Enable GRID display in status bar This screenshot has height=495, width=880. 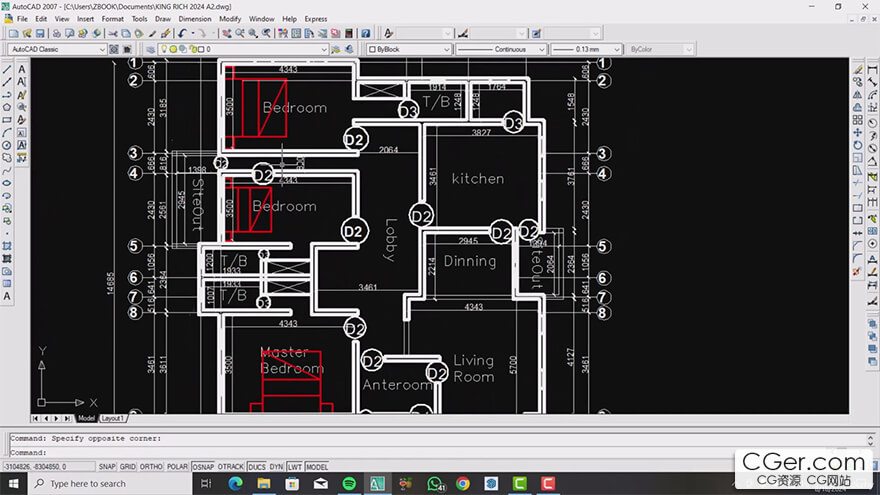pos(128,467)
